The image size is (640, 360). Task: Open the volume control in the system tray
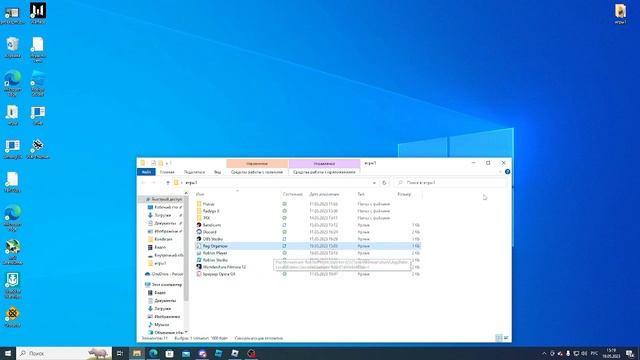584,353
